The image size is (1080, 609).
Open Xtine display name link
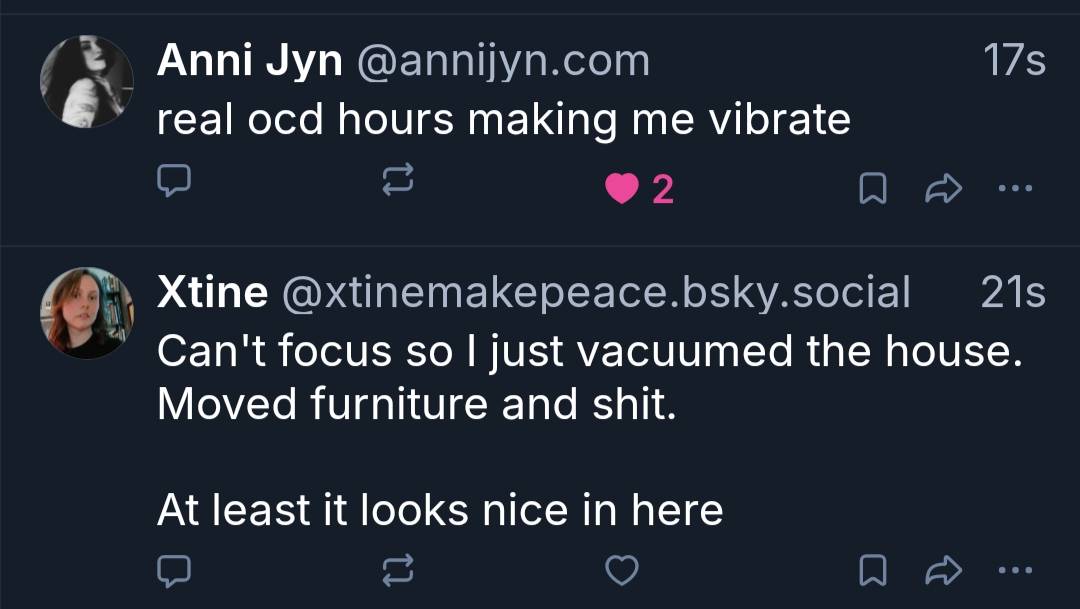(x=212, y=293)
